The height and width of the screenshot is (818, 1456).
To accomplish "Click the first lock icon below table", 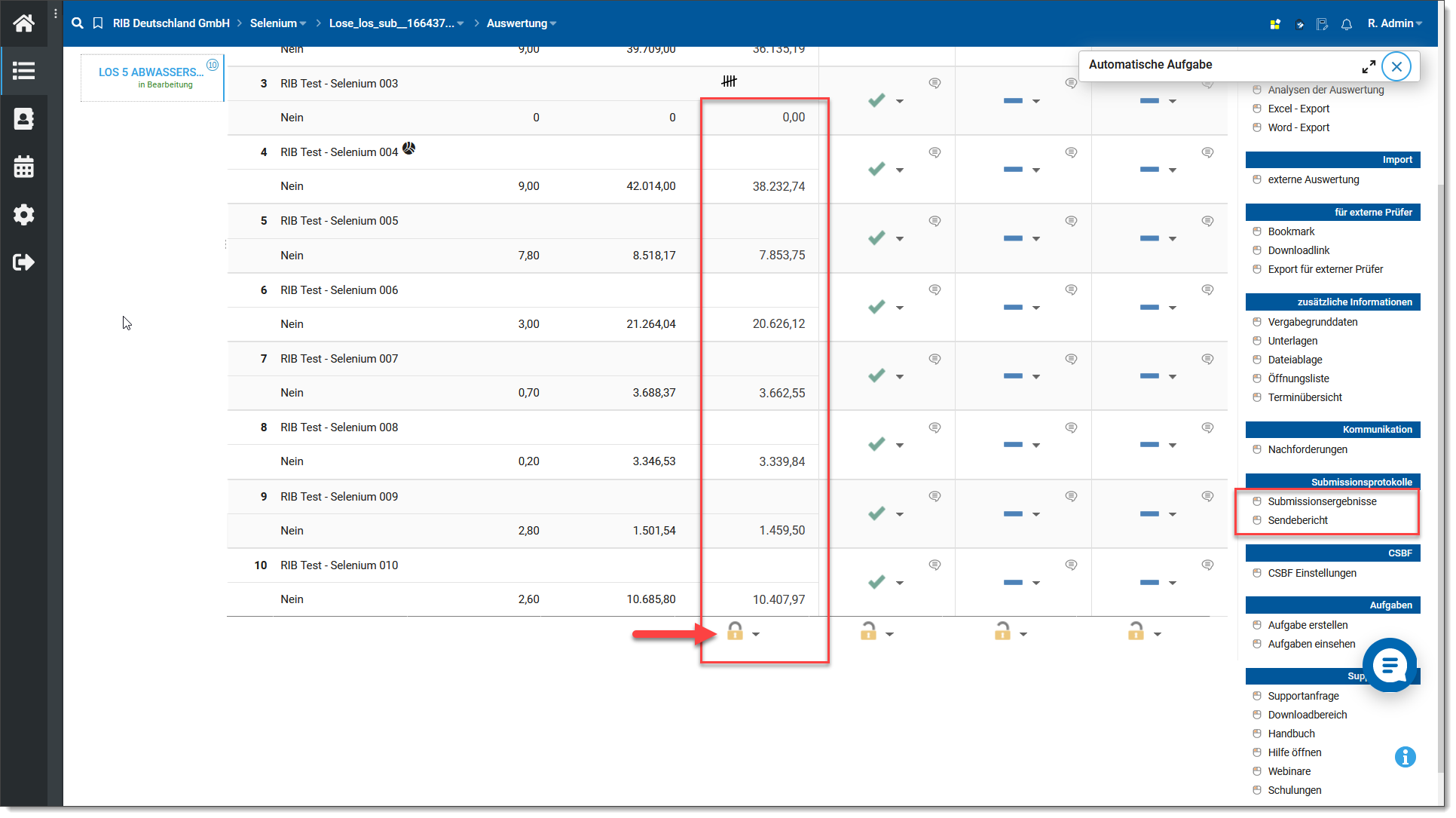I will coord(735,631).
